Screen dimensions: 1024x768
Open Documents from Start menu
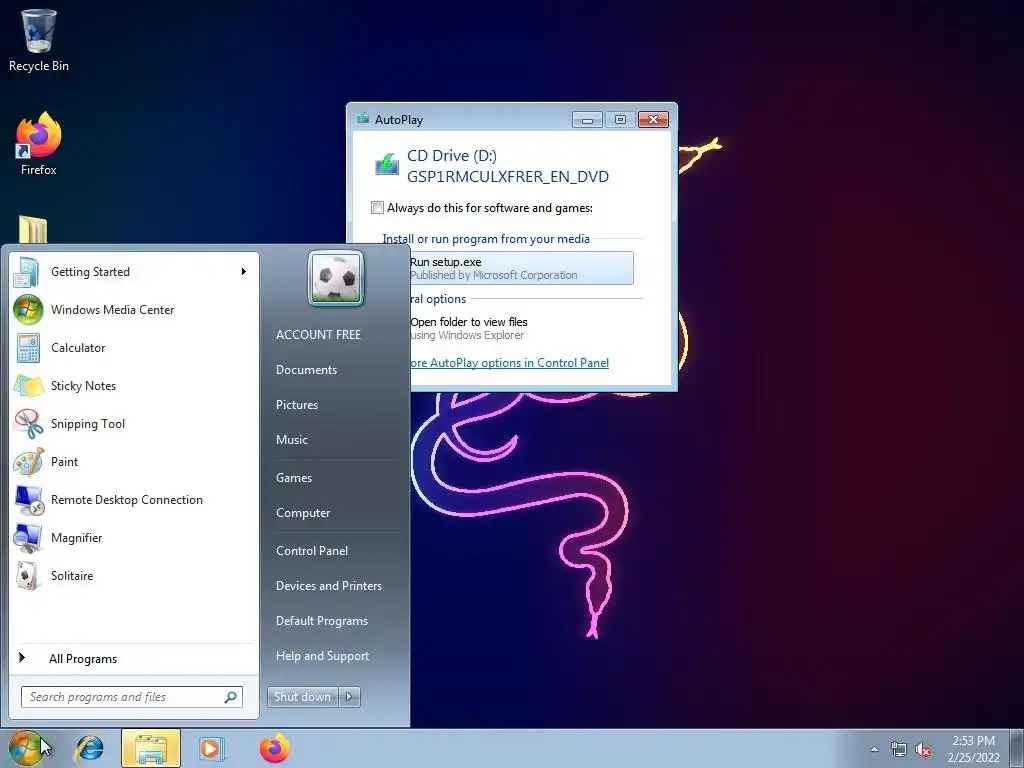[306, 370]
